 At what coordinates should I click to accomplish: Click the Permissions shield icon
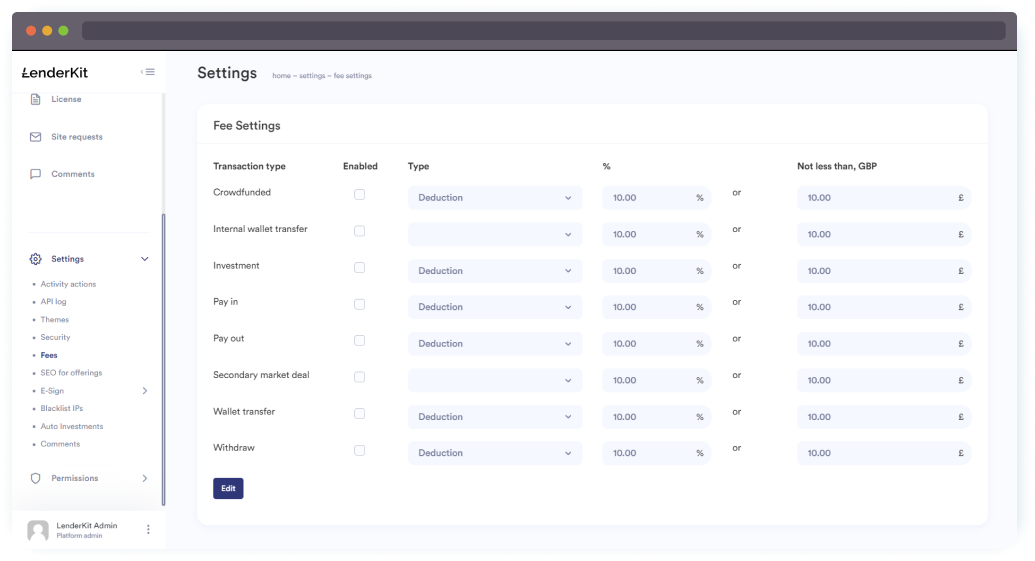click(x=36, y=478)
